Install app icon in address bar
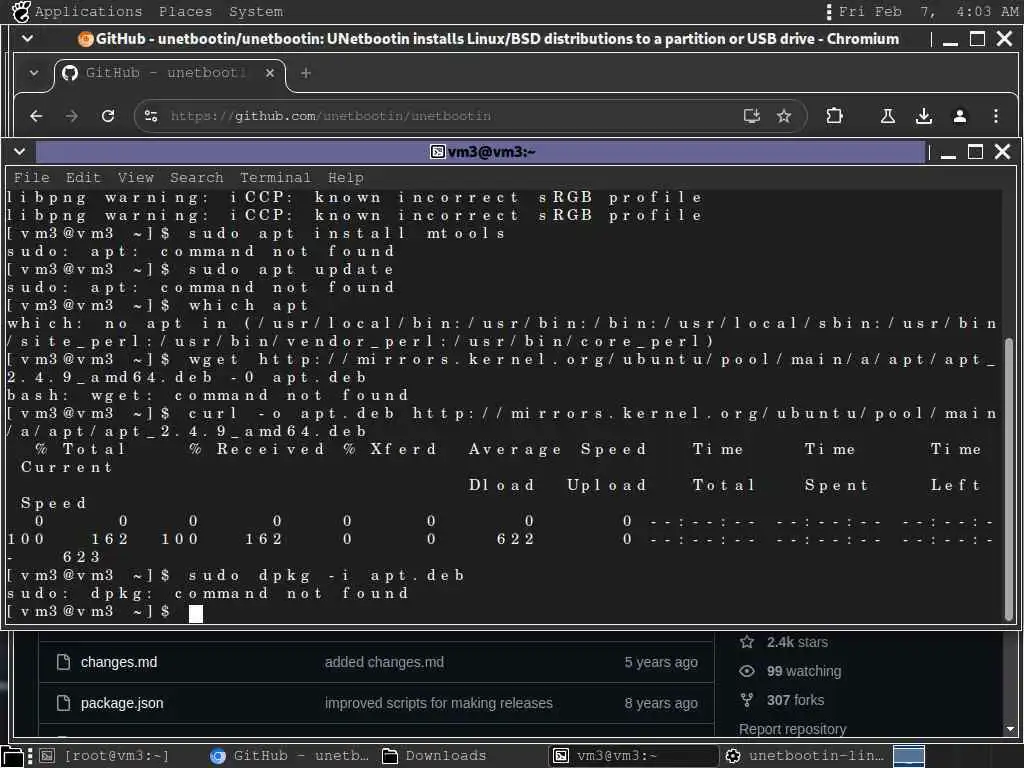The width and height of the screenshot is (1024, 768). tap(752, 116)
